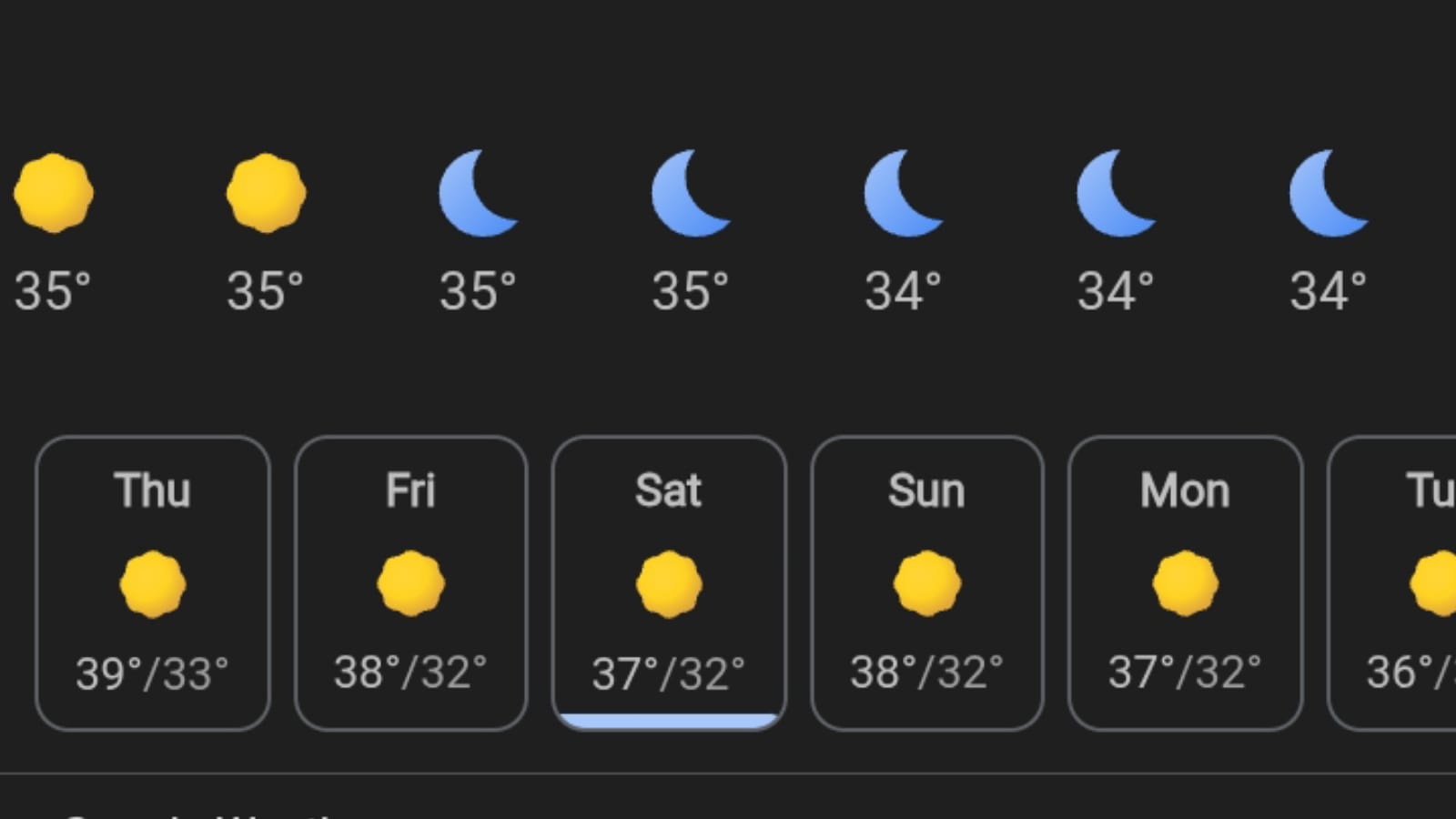The image size is (1456, 819).
Task: Choose the Mon forecast card
Action: pyautogui.click(x=1185, y=583)
